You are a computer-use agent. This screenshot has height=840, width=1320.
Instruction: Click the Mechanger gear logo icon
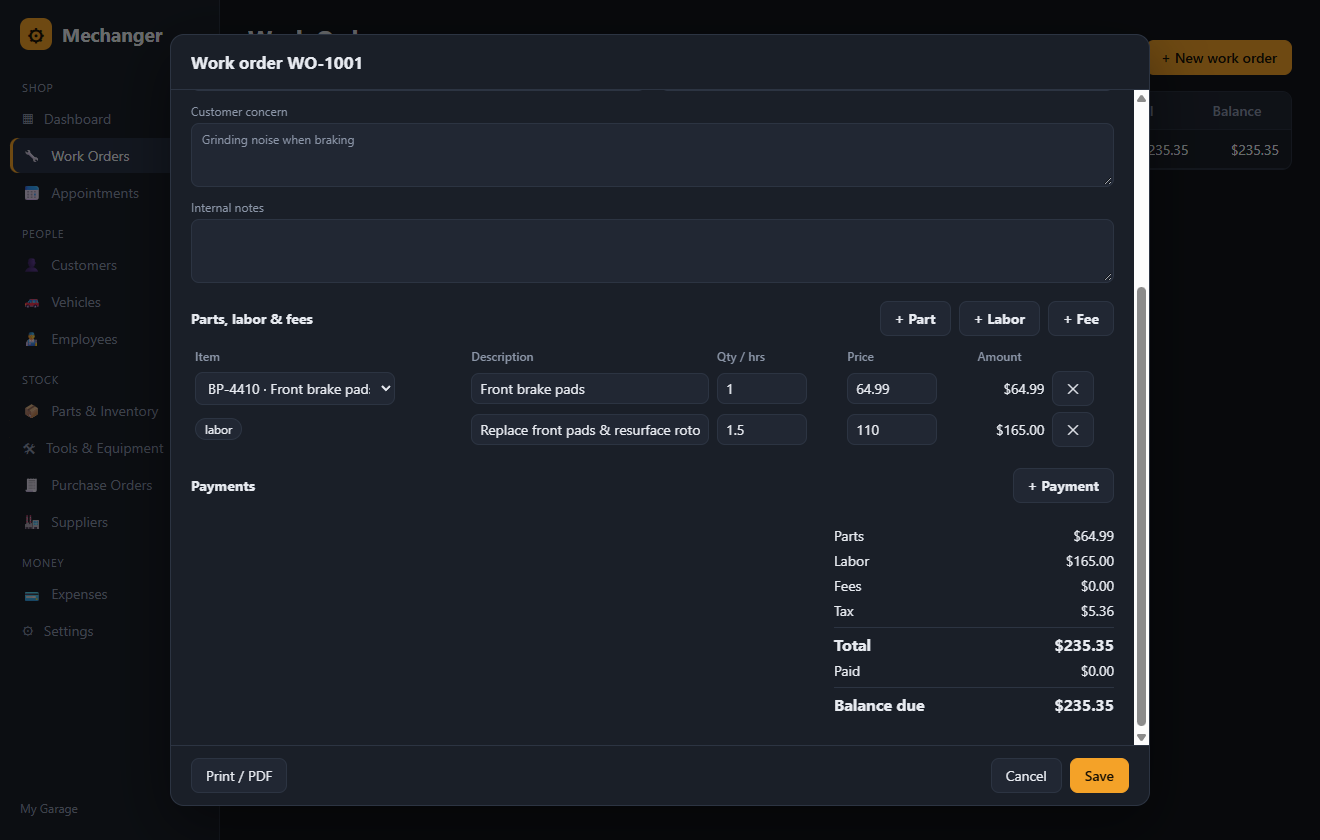pos(36,35)
